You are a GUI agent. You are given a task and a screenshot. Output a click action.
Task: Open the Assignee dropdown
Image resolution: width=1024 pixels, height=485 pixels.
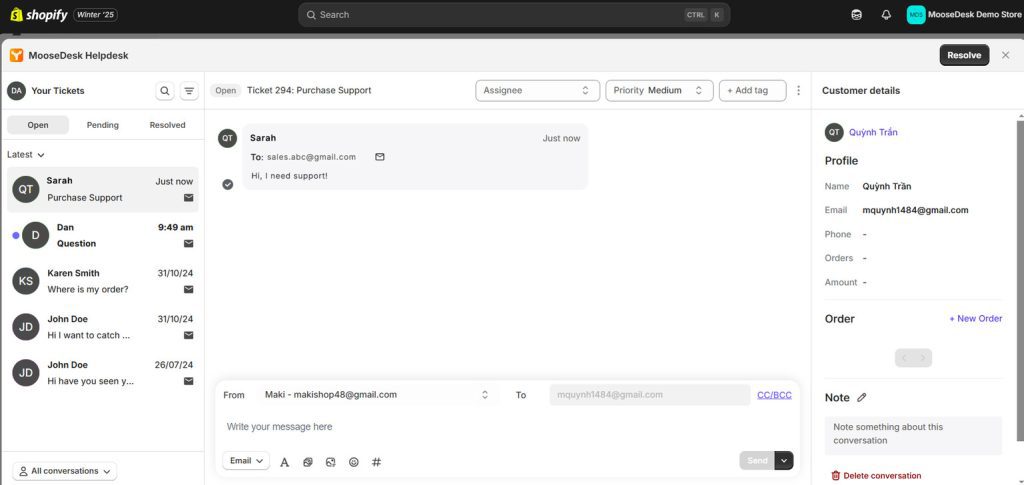point(537,91)
